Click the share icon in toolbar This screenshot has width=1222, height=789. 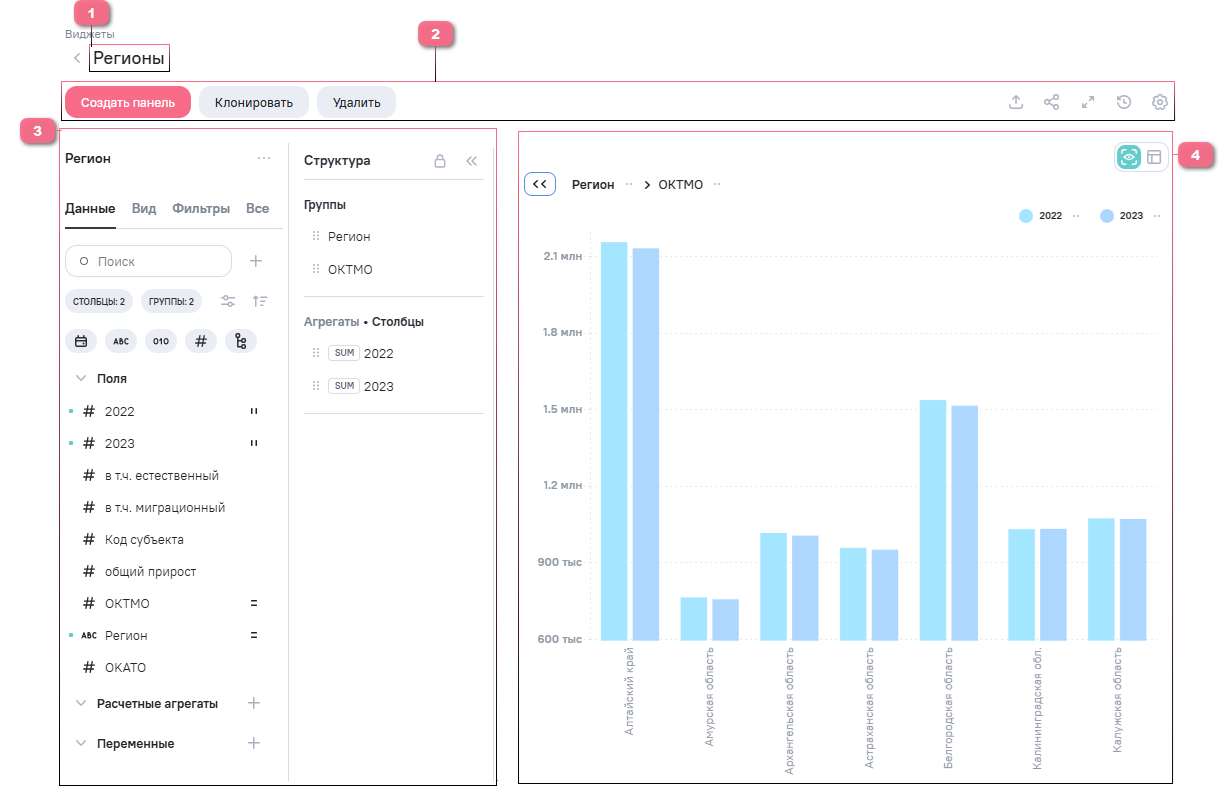[1051, 102]
